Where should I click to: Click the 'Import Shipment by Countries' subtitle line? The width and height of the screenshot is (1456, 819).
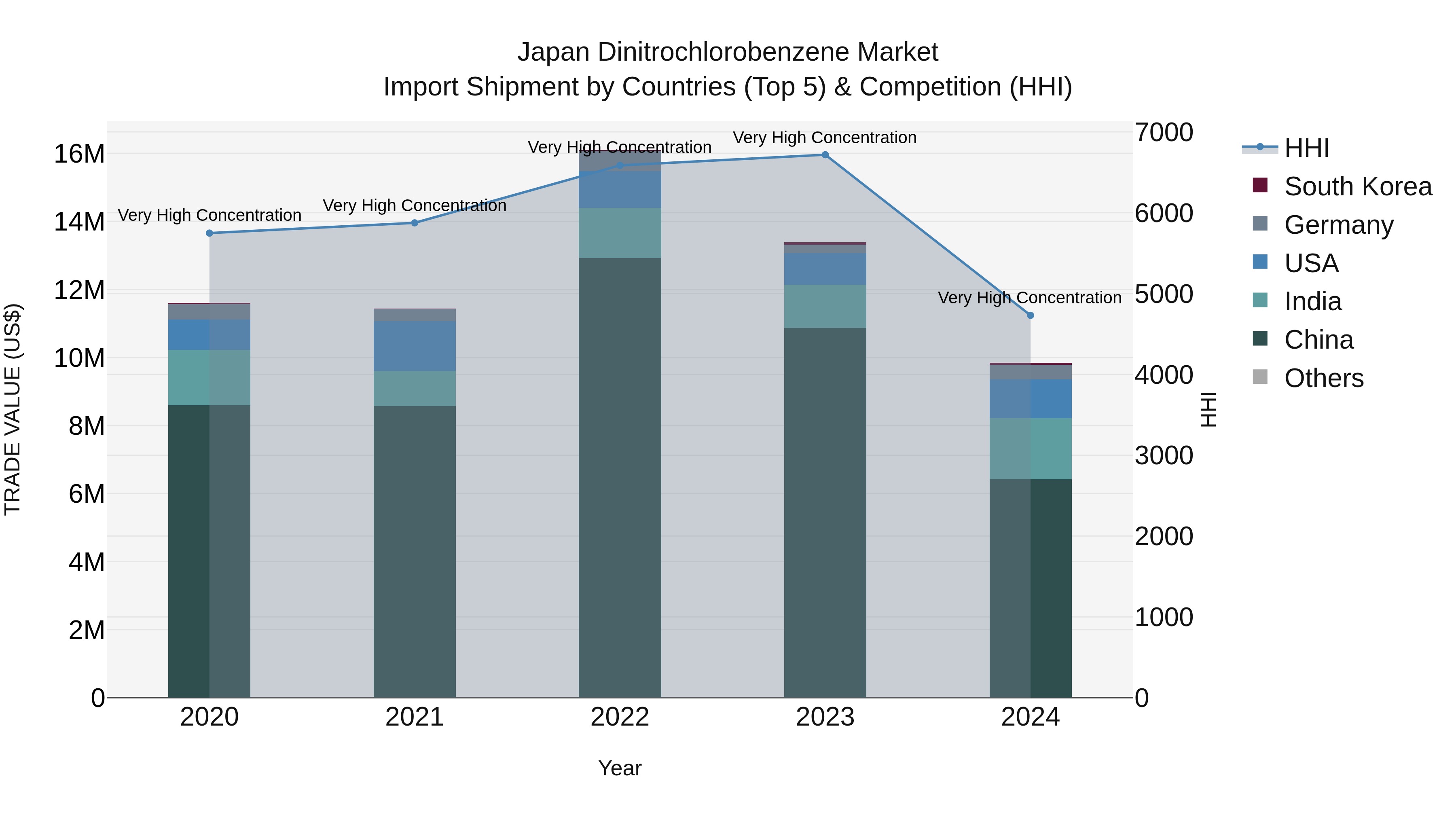pos(728,87)
